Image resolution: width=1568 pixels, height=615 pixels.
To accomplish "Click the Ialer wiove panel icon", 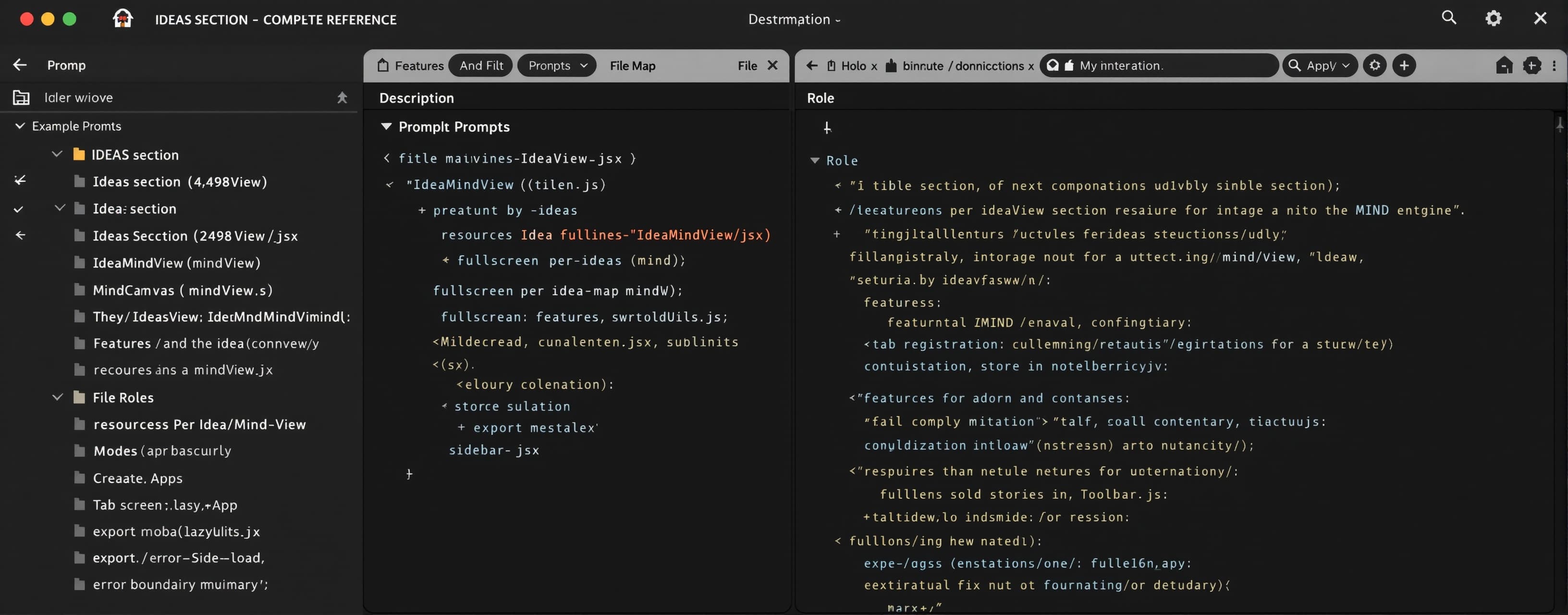I will point(21,98).
